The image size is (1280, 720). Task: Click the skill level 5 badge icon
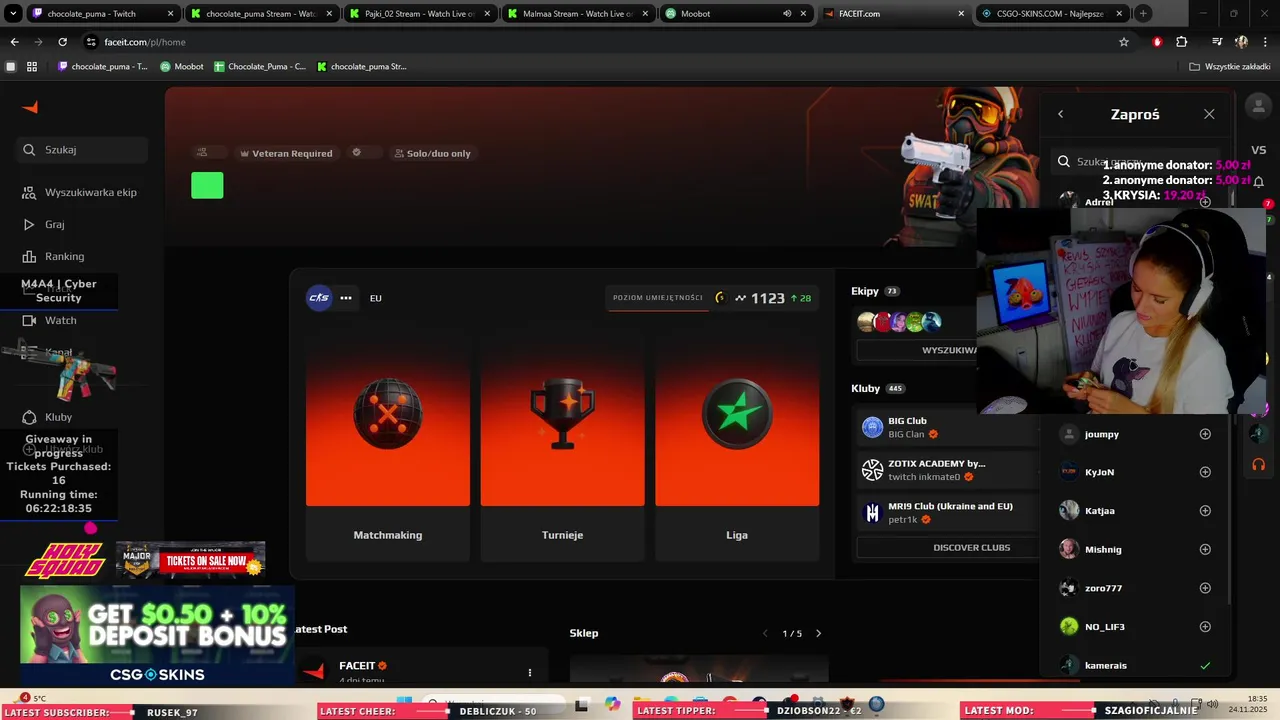720,298
